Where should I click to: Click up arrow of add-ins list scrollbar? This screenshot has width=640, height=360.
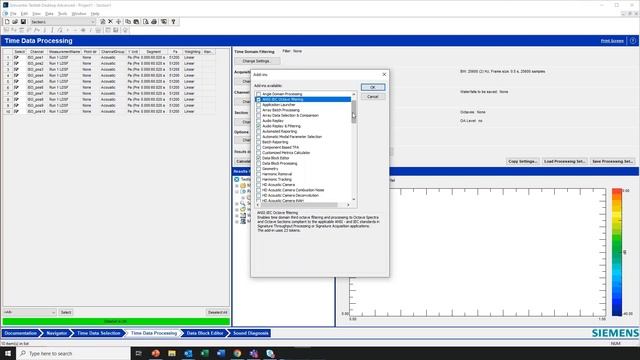coord(354,94)
